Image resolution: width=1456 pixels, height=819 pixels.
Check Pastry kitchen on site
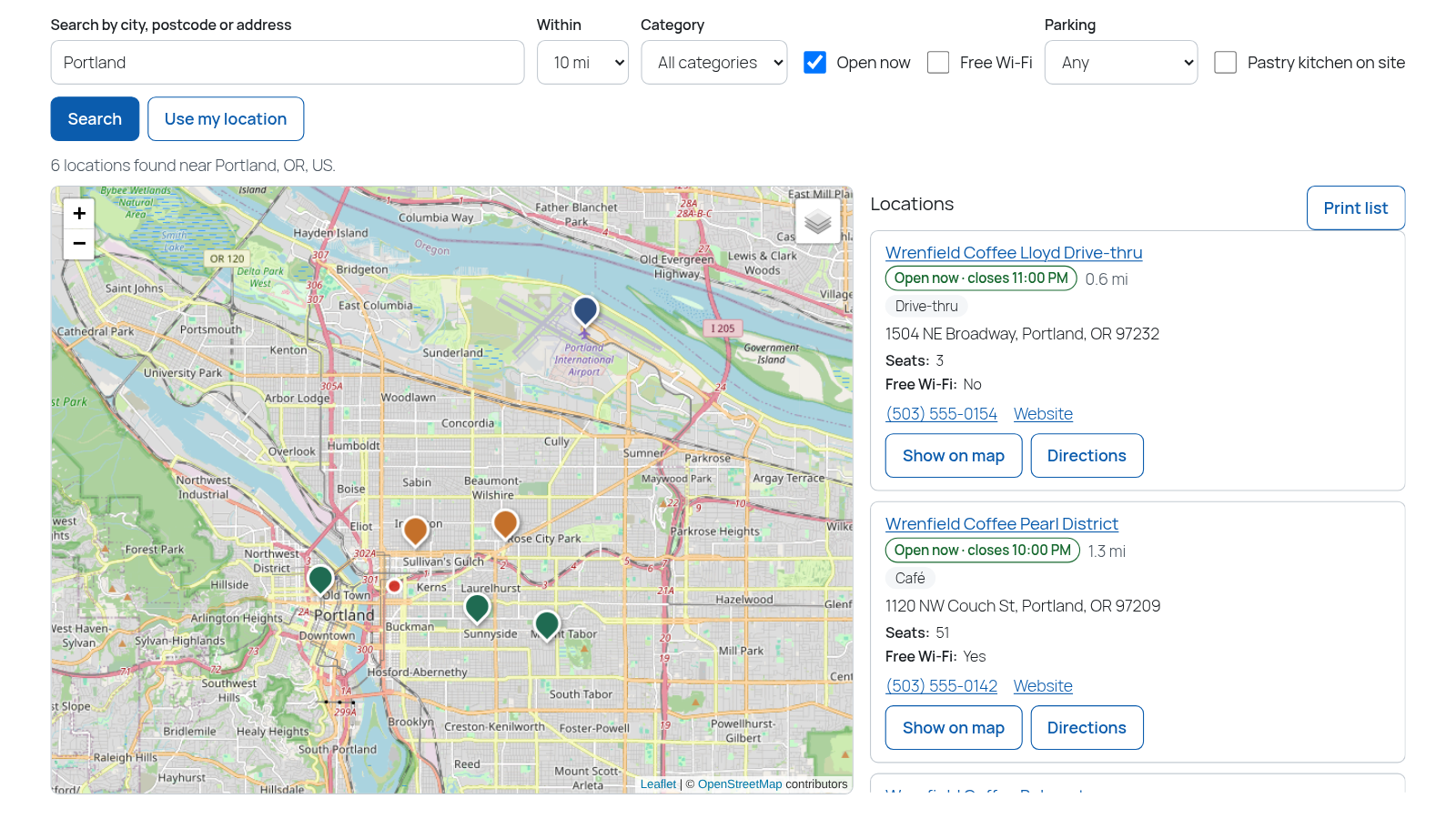click(1226, 62)
